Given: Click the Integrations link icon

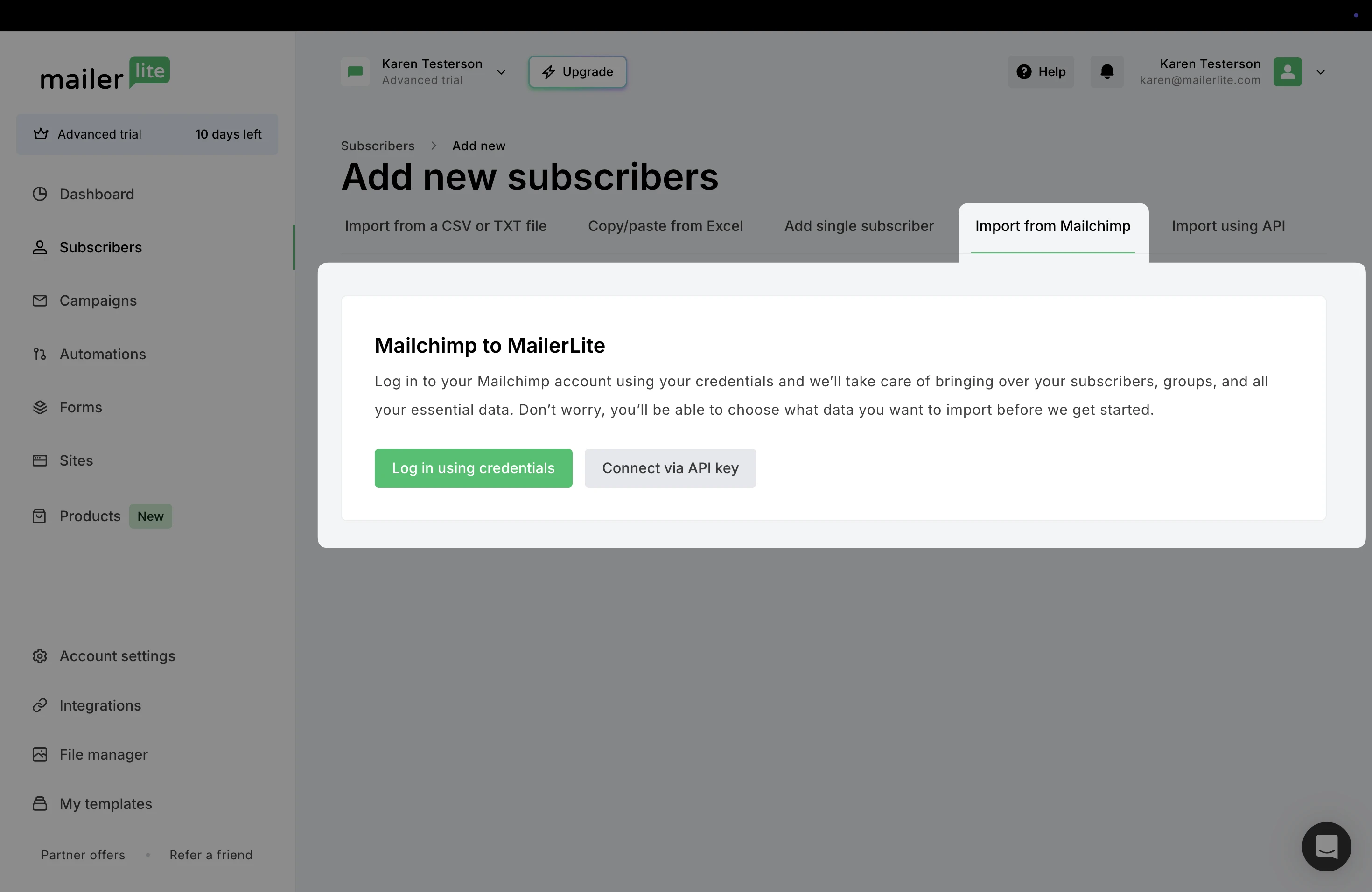Looking at the screenshot, I should (x=40, y=705).
